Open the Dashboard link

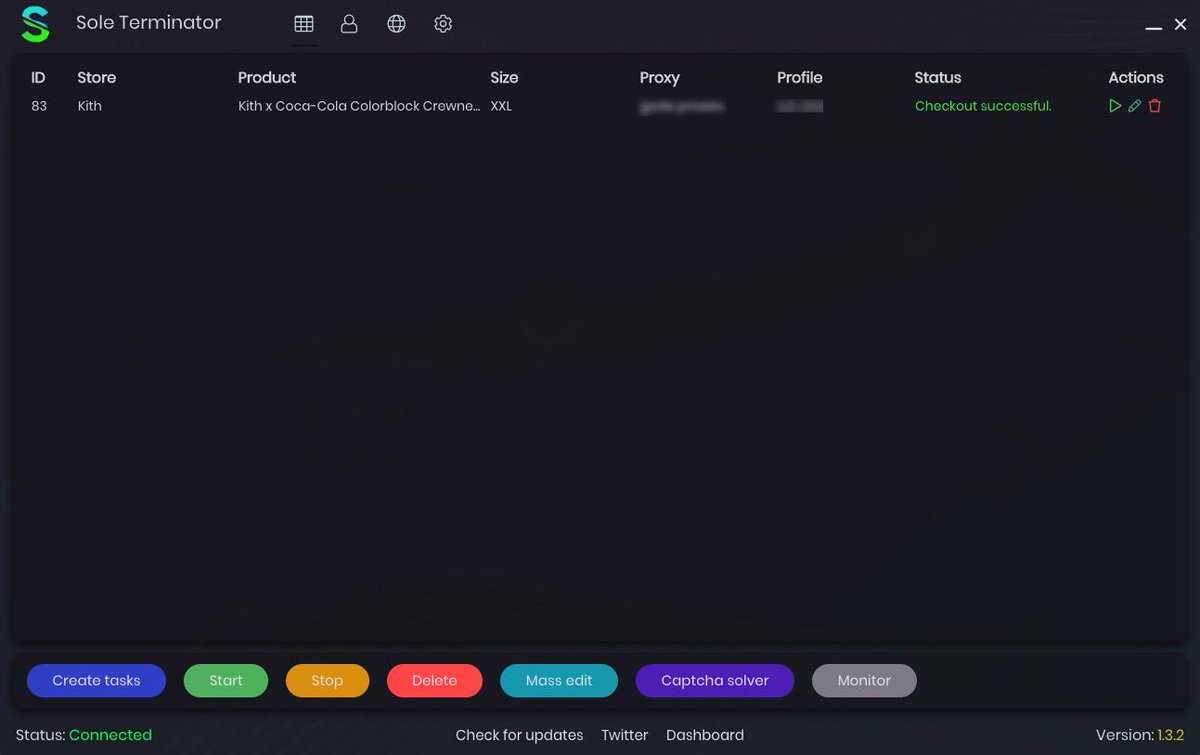[x=705, y=735]
